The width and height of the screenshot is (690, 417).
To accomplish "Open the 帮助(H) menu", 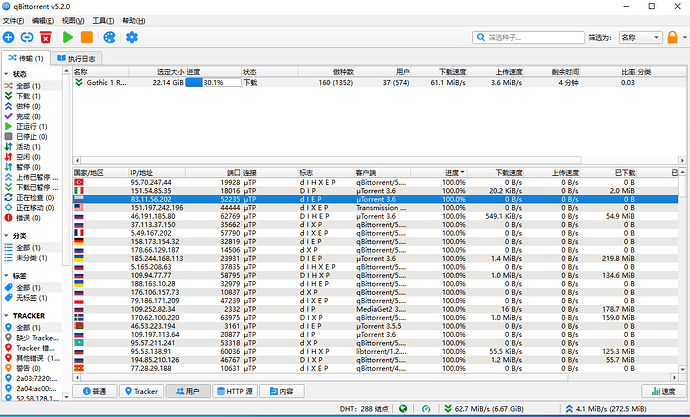I will point(133,21).
